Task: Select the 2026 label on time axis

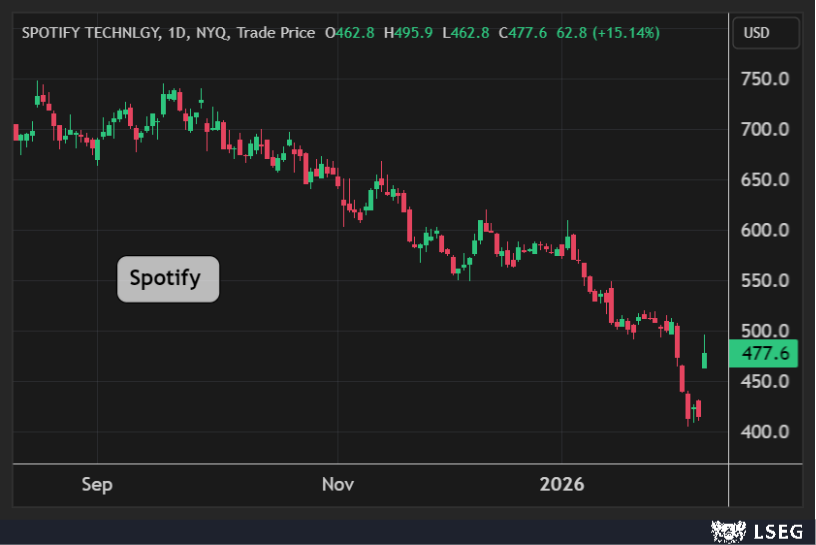Action: pos(561,485)
